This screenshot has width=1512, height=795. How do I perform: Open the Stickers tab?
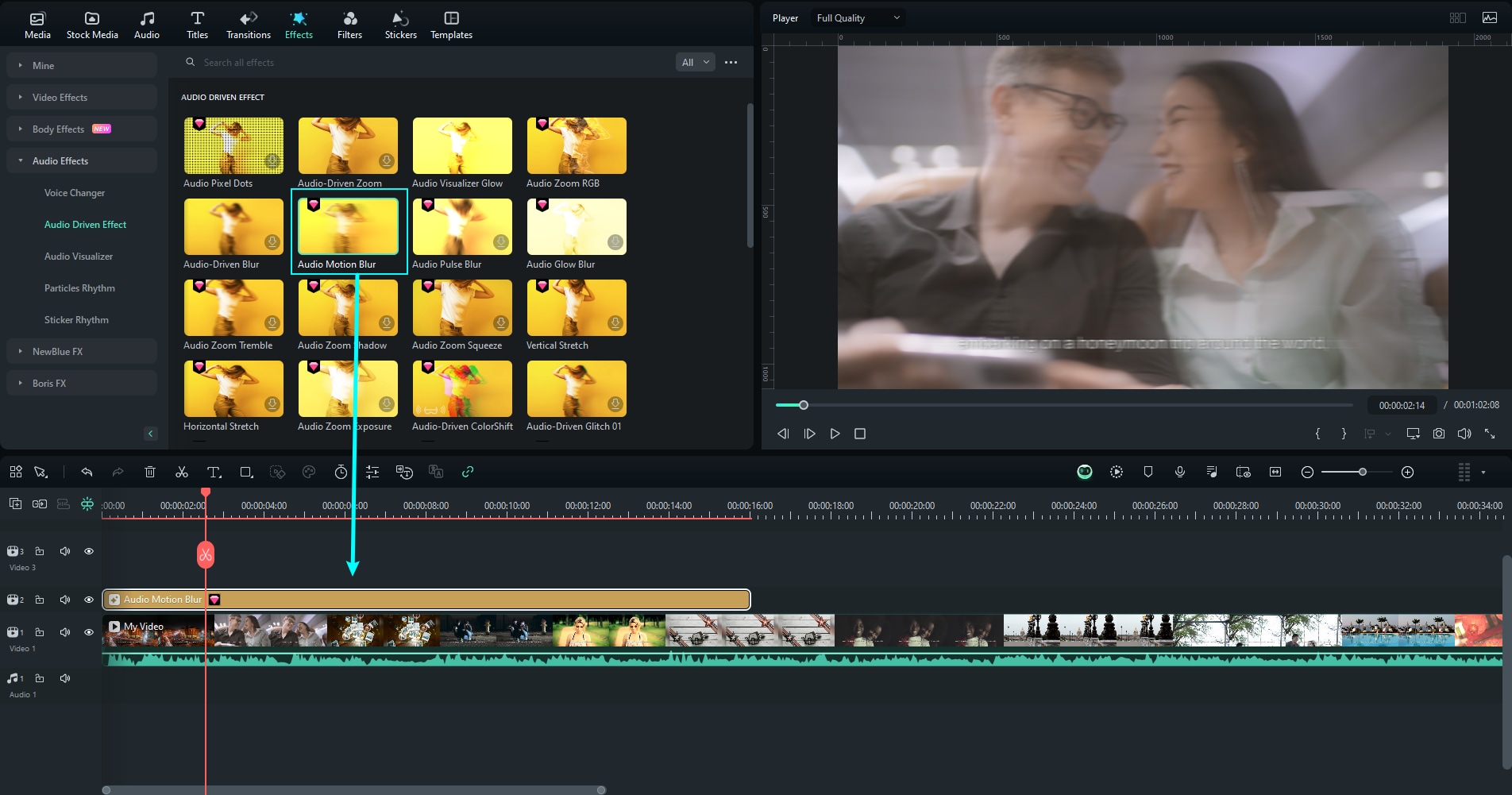click(401, 25)
